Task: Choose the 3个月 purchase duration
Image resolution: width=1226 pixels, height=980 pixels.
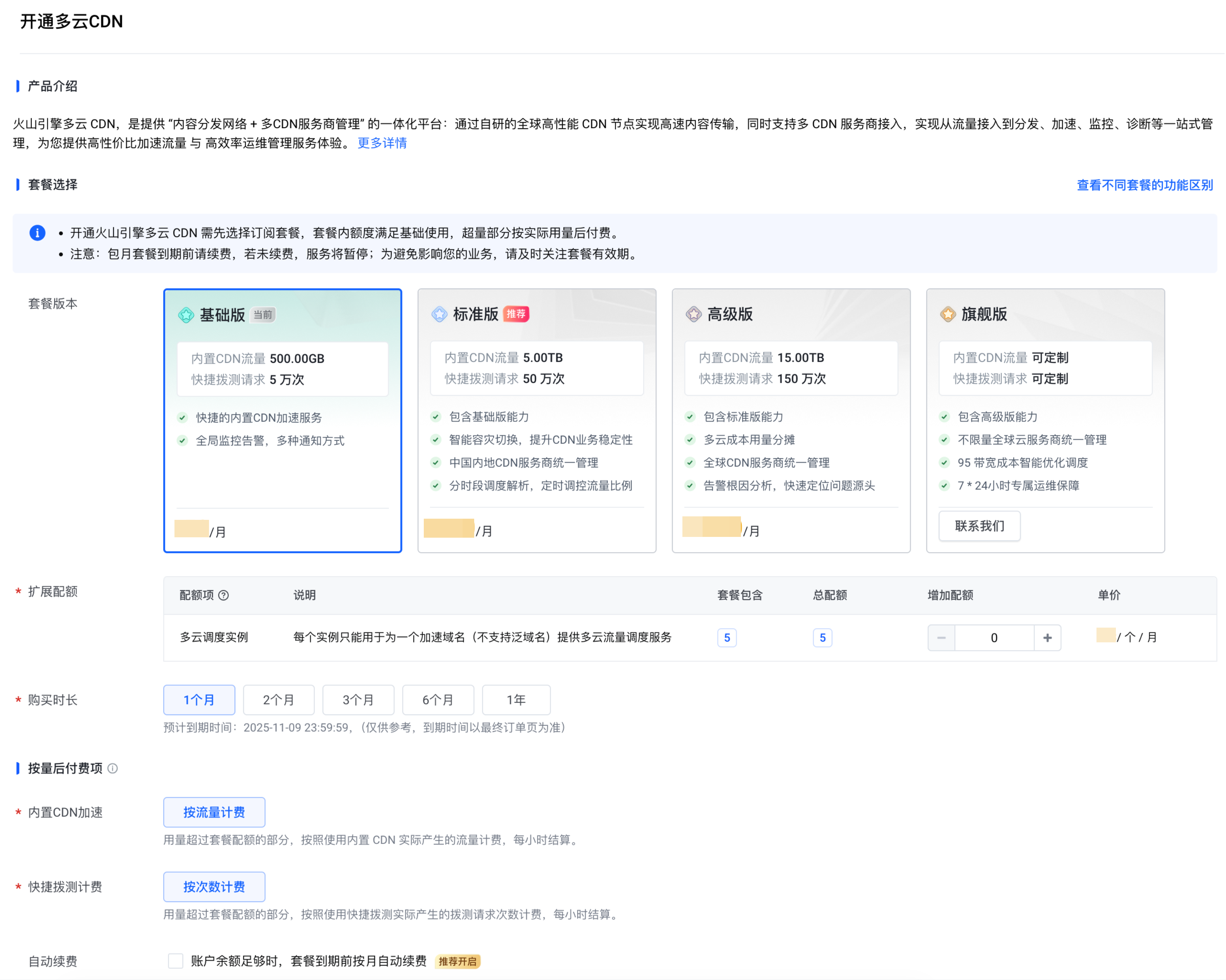Action: click(358, 700)
